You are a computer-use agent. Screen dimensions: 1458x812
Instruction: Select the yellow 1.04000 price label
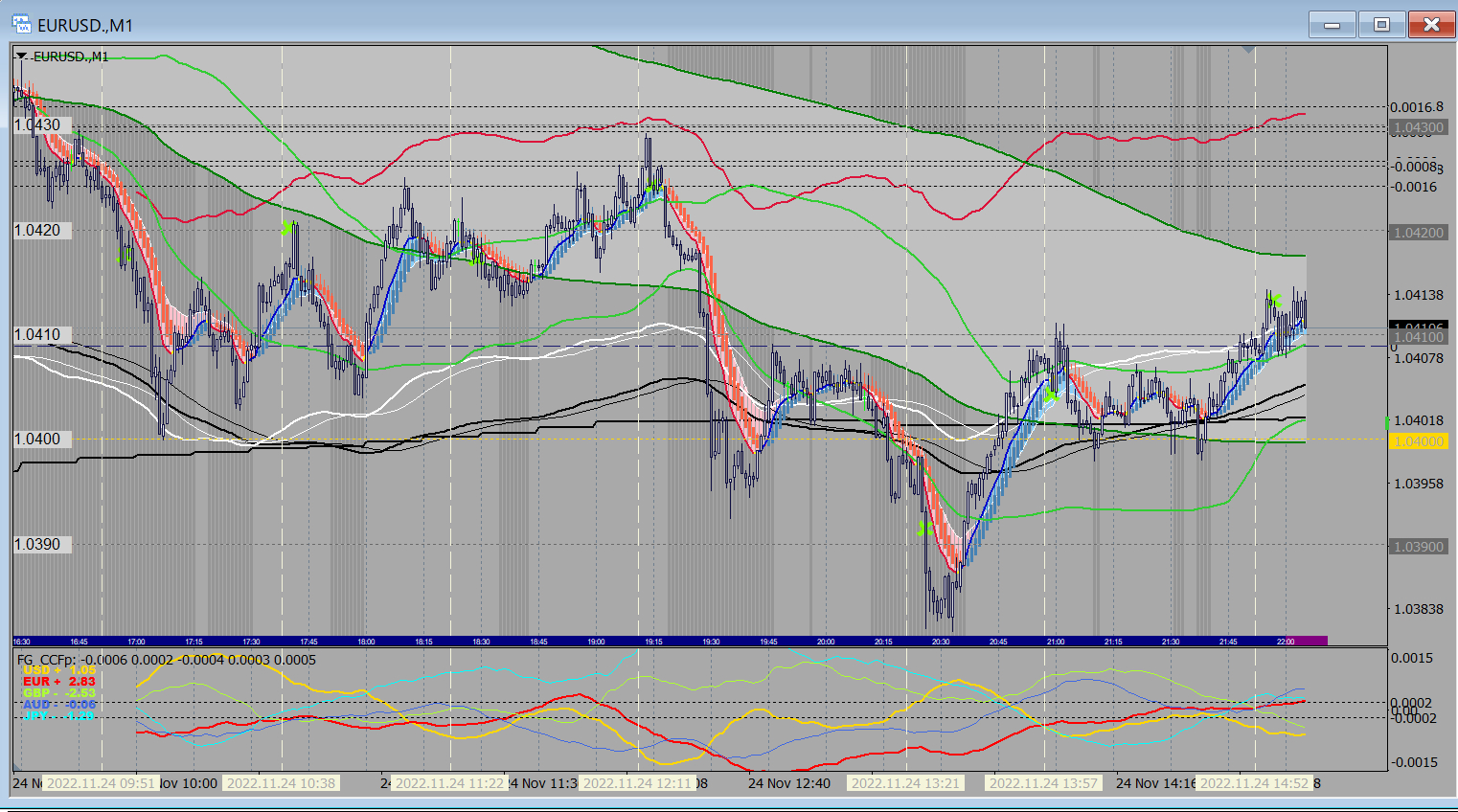coord(1418,441)
